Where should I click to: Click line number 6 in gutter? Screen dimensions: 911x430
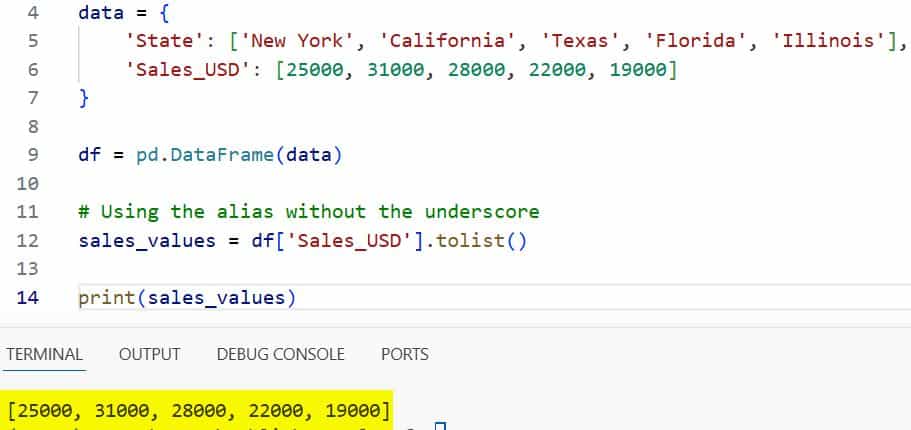[x=33, y=70]
